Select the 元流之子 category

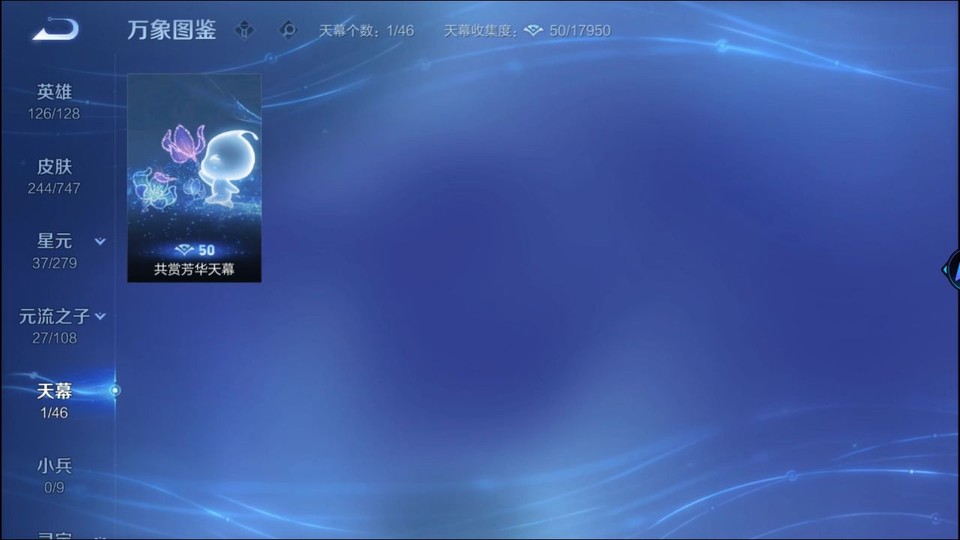click(x=54, y=325)
